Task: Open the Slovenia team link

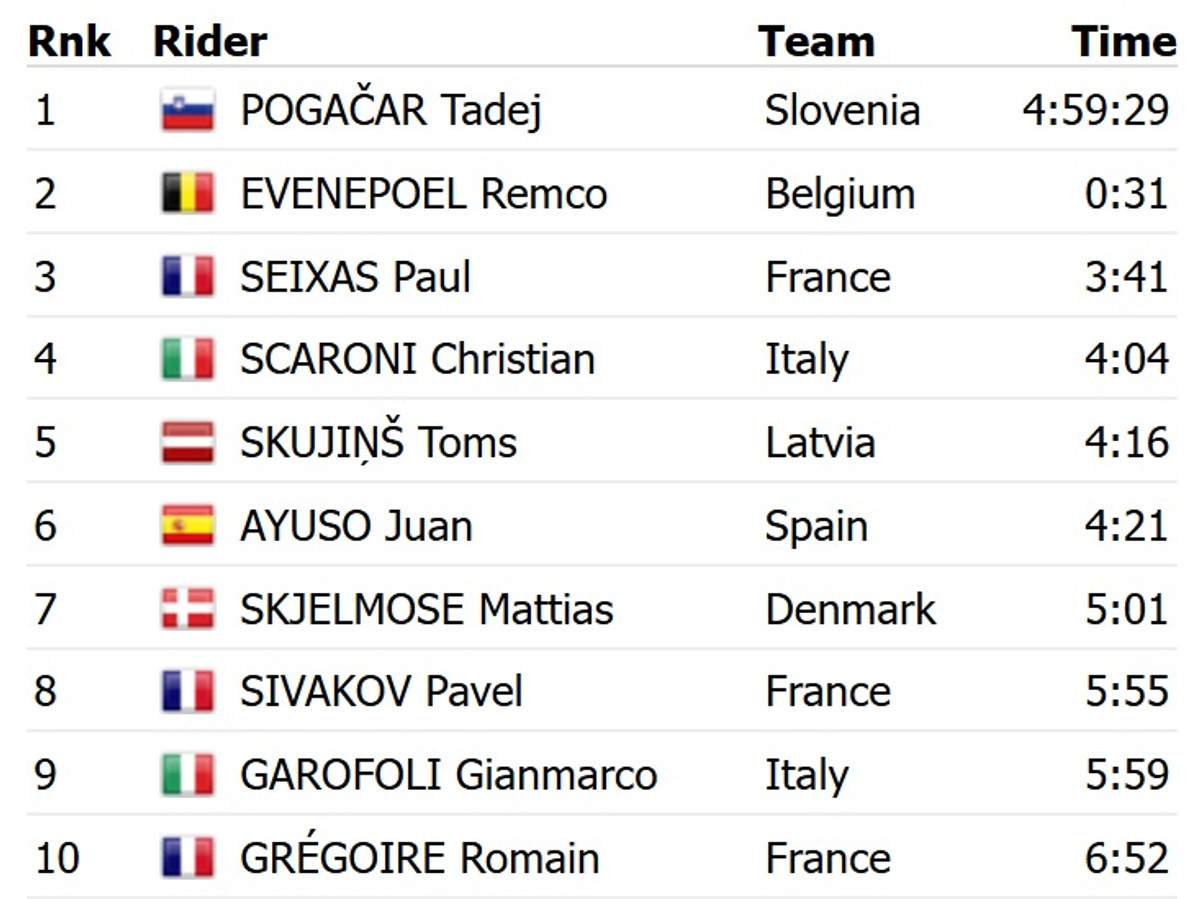Action: 842,110
